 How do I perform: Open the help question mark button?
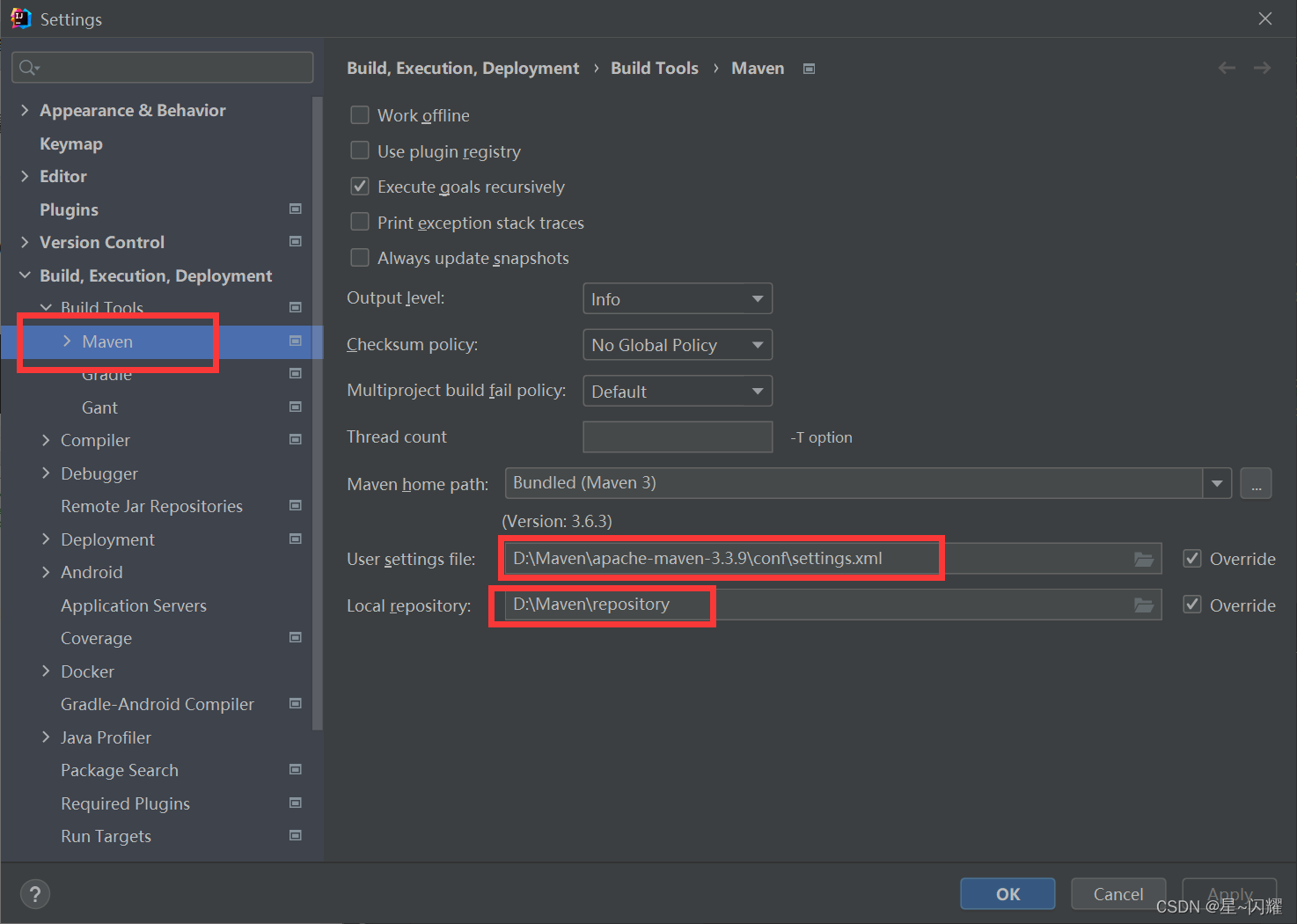coord(35,894)
